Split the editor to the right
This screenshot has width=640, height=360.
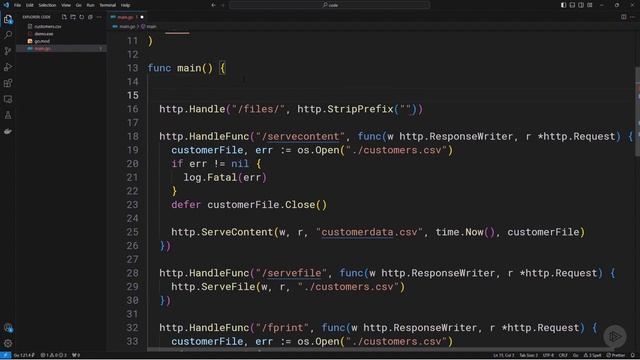point(624,17)
